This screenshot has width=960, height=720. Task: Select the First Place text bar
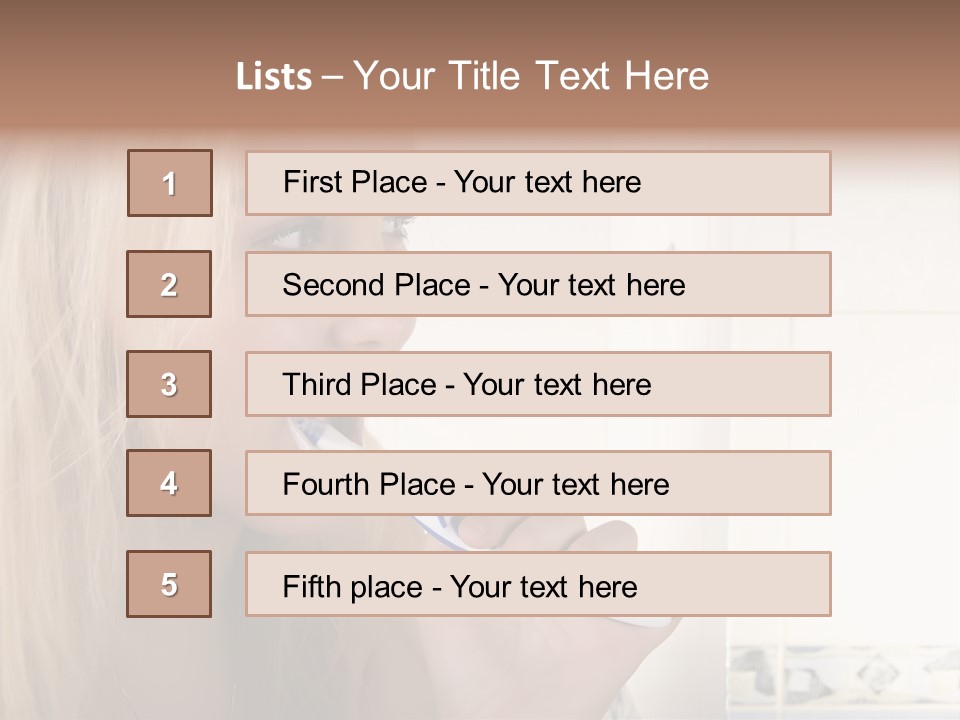(538, 183)
